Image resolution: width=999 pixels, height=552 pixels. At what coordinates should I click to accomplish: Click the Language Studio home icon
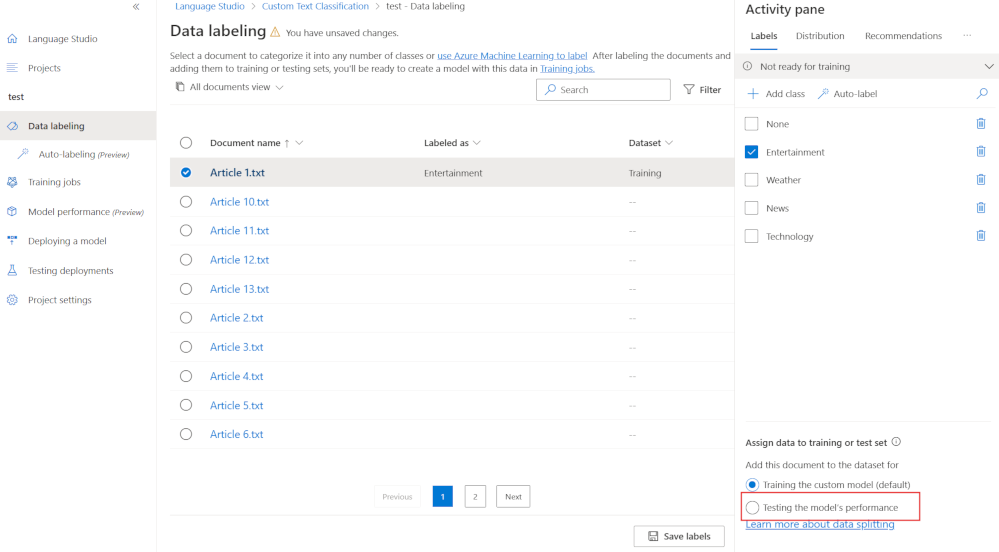click(x=12, y=39)
